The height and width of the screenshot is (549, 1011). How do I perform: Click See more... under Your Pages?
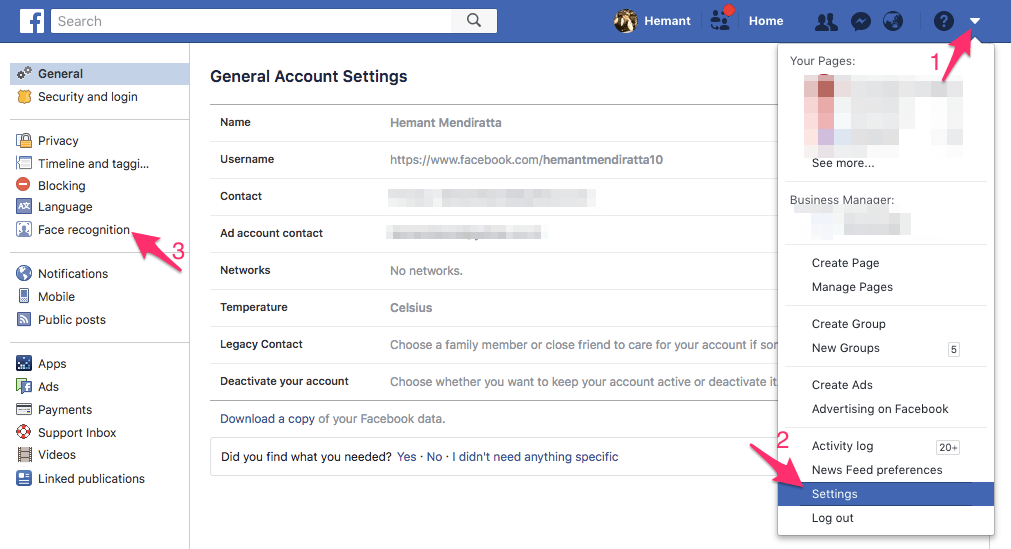coord(843,163)
